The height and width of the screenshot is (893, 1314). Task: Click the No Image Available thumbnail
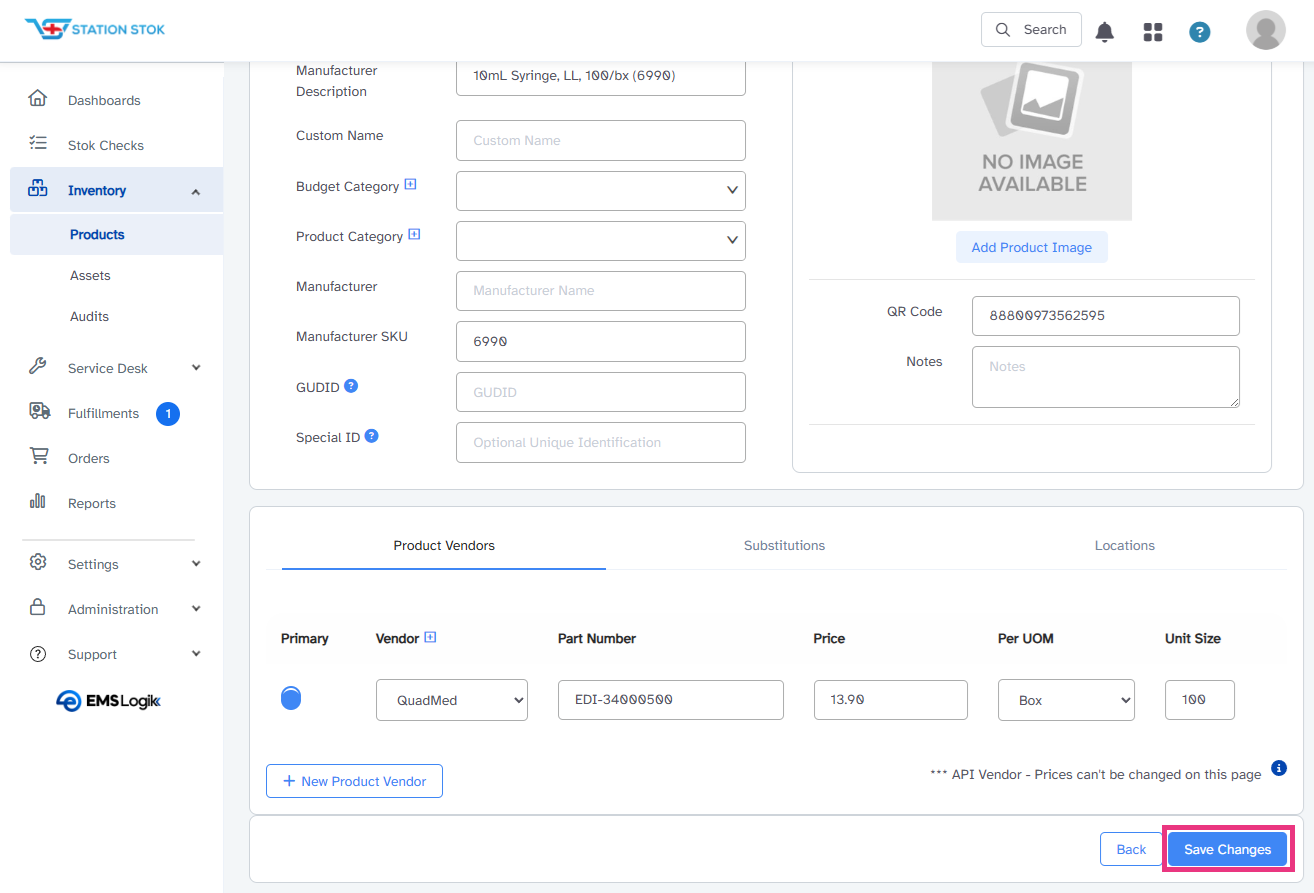pos(1032,141)
